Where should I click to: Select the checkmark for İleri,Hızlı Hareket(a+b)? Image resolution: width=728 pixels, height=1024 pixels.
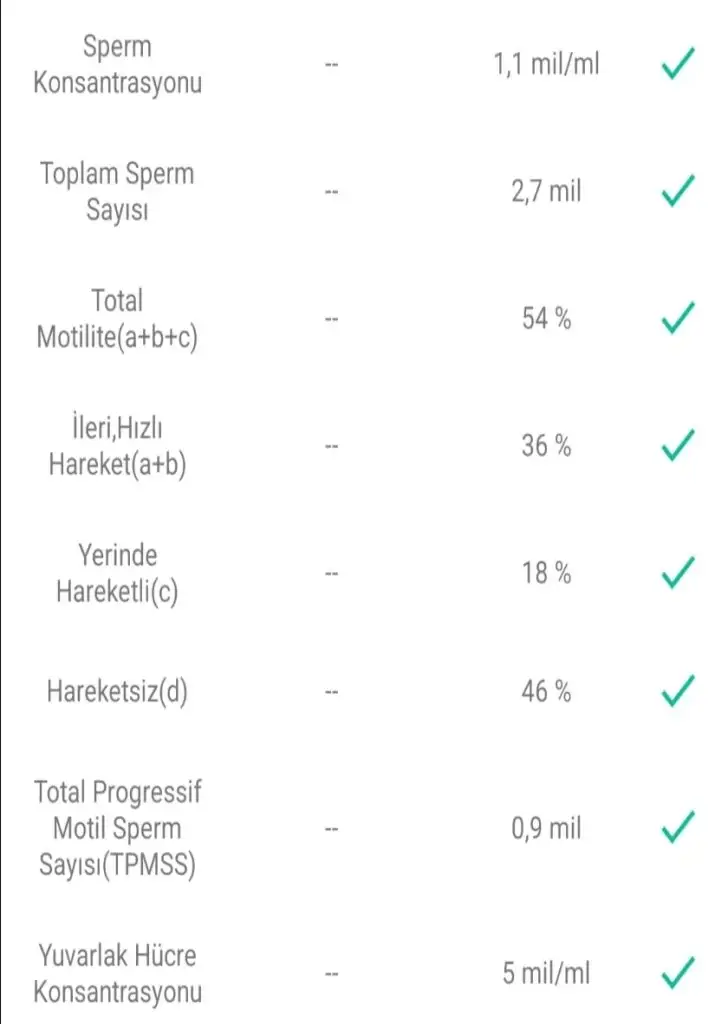pos(678,446)
